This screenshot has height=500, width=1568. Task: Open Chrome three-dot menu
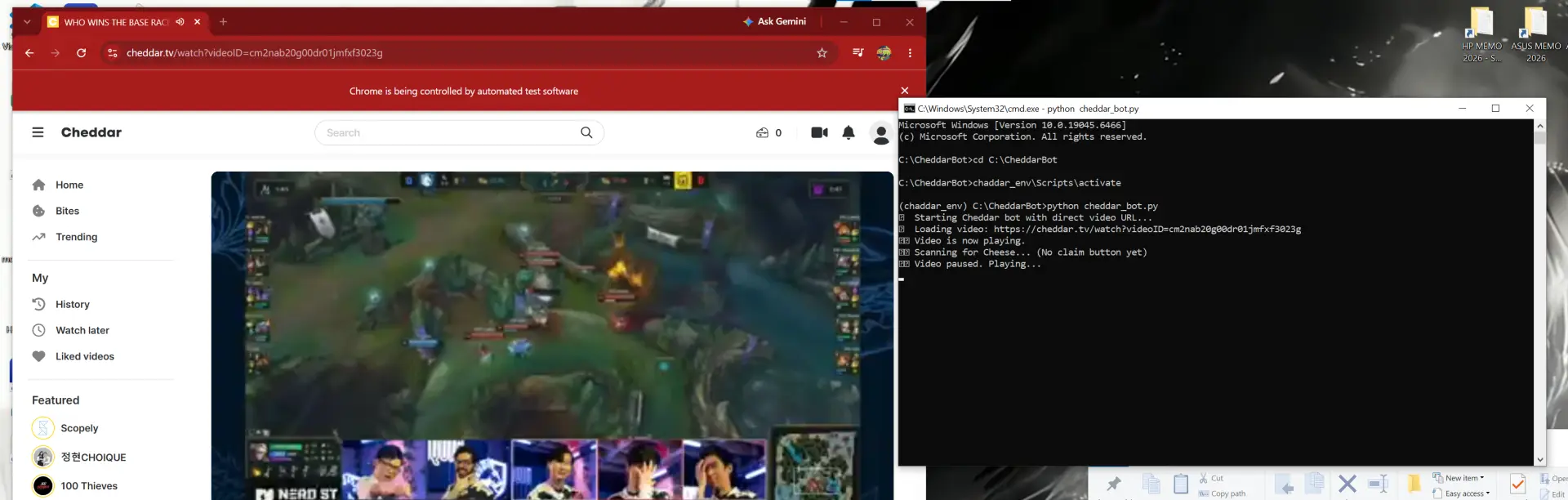coord(910,53)
